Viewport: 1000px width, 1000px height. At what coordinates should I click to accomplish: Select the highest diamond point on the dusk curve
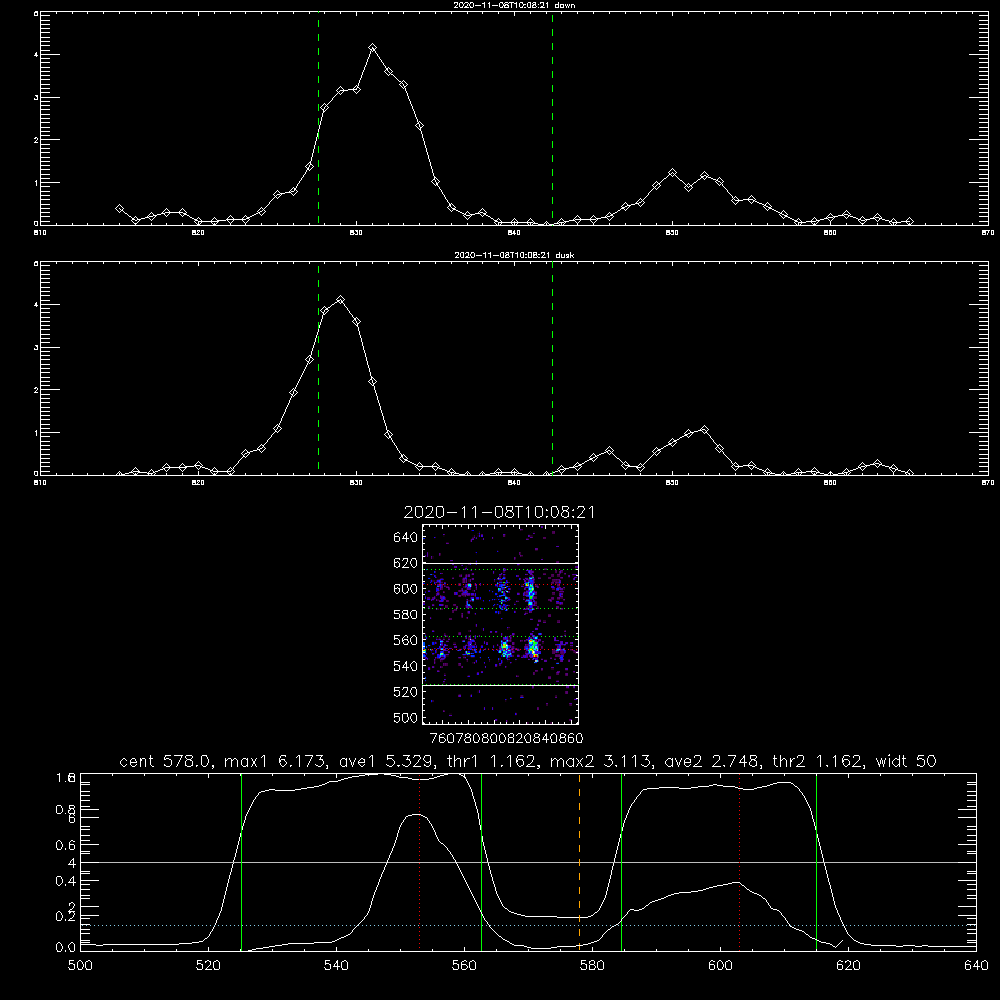(341, 300)
